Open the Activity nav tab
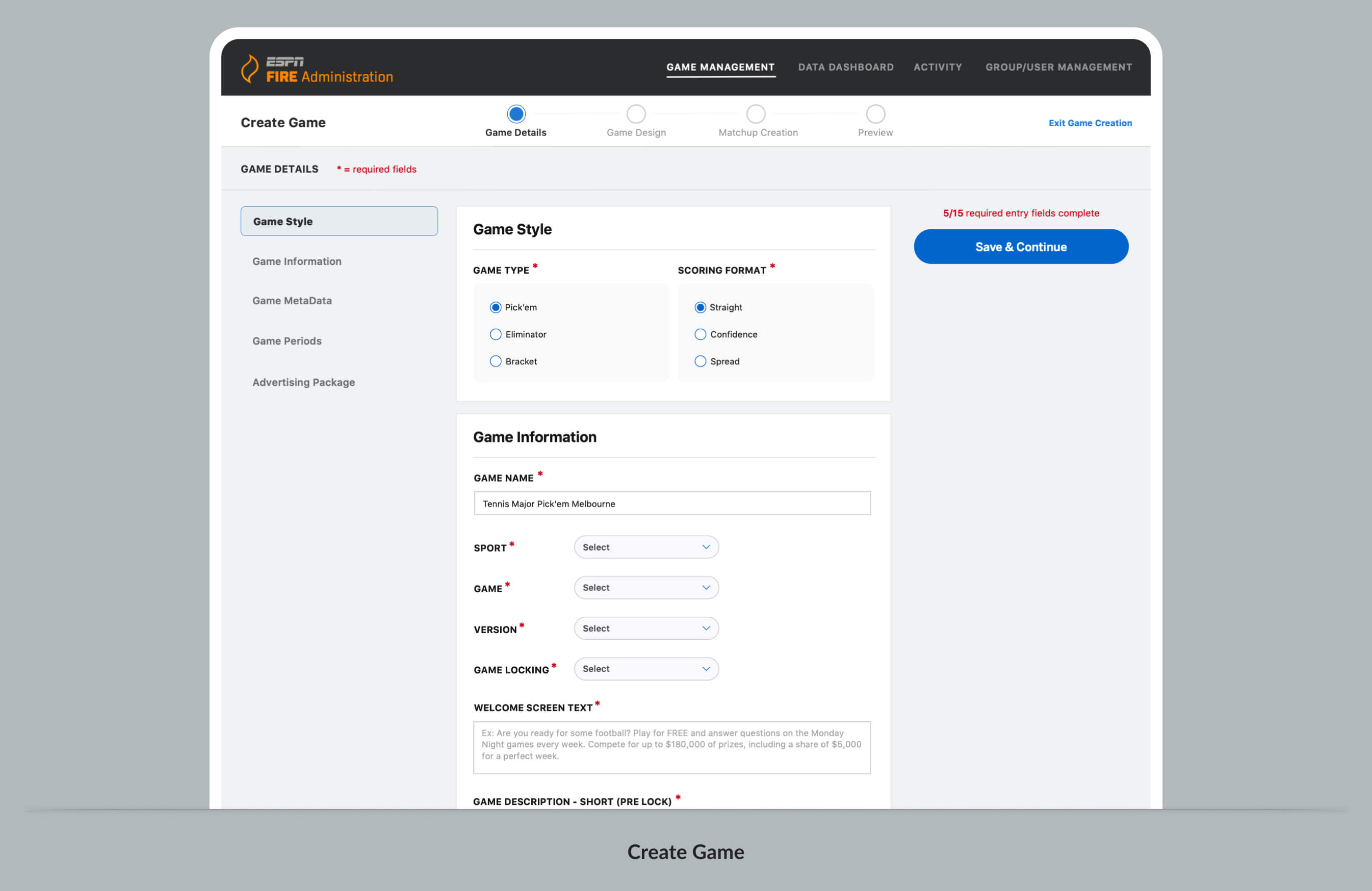Screen dimensions: 1372x891 pyautogui.click(x=937, y=68)
